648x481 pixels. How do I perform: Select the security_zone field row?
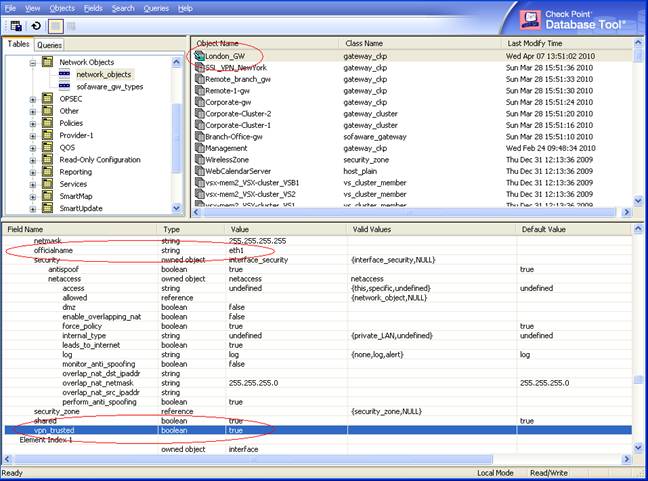tap(318, 412)
